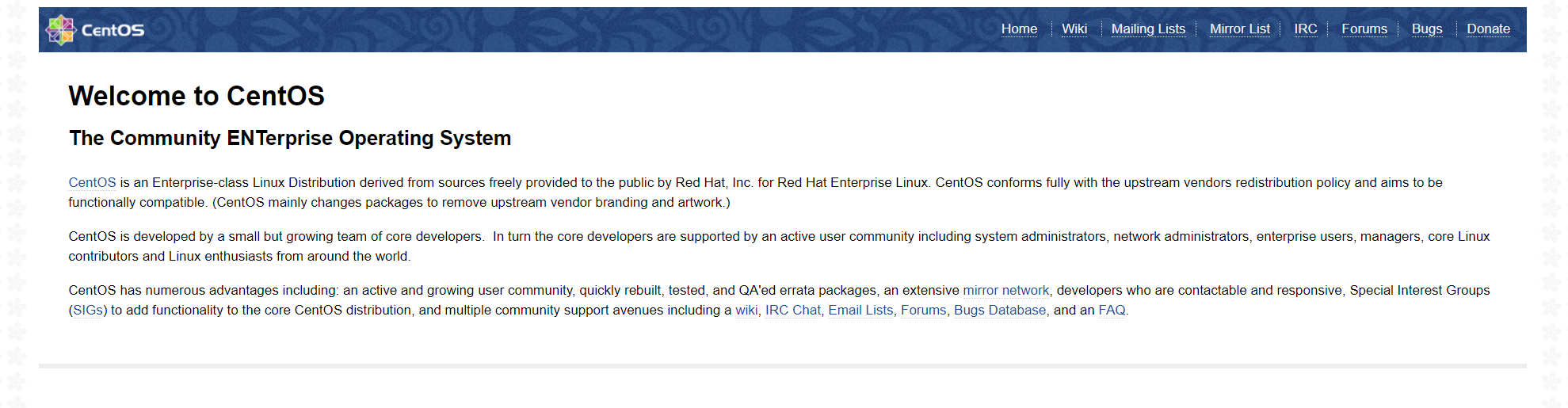
Task: Open the Home navigation link
Action: pyautogui.click(x=1019, y=29)
